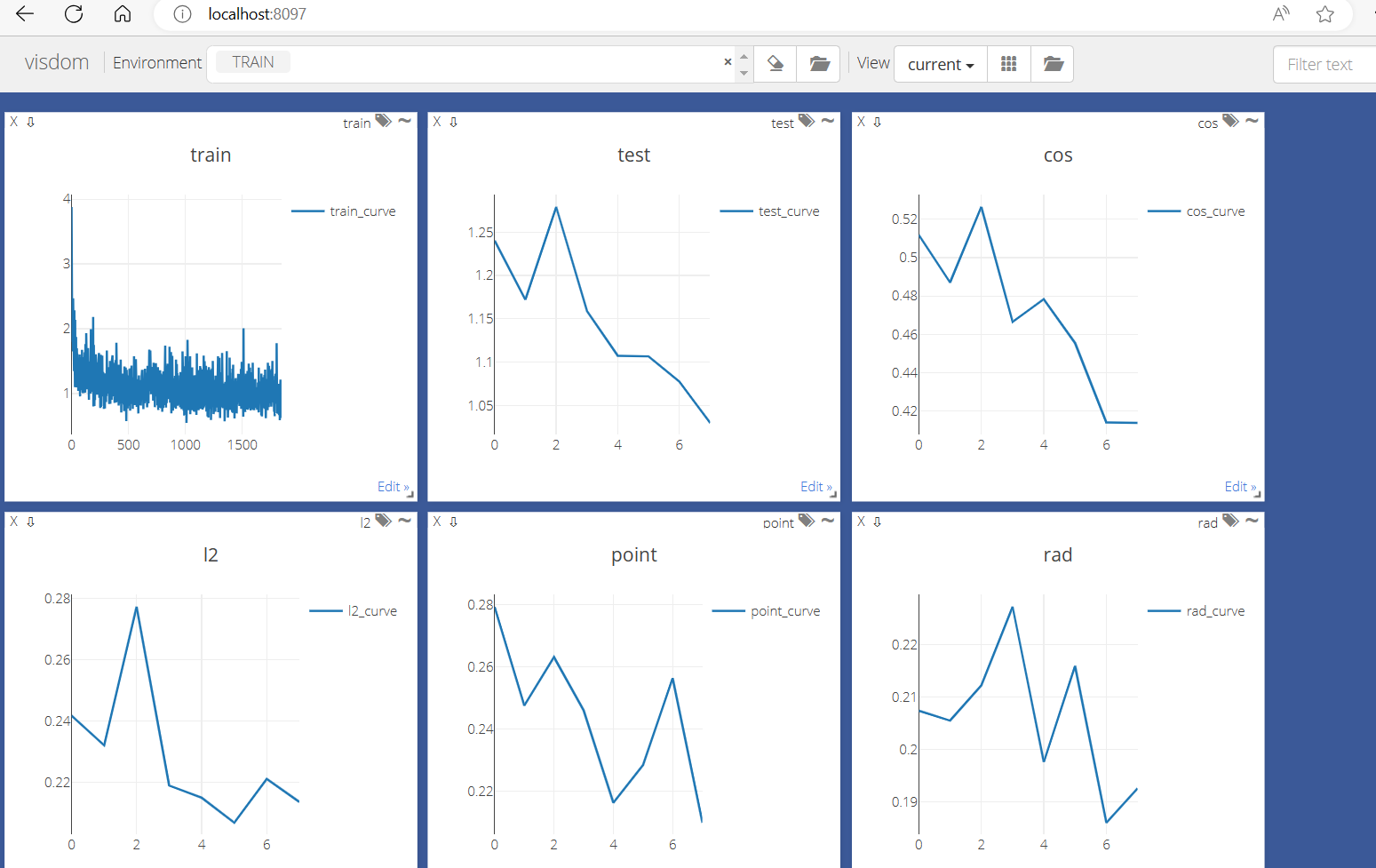Open environment management folder icon

[819, 64]
